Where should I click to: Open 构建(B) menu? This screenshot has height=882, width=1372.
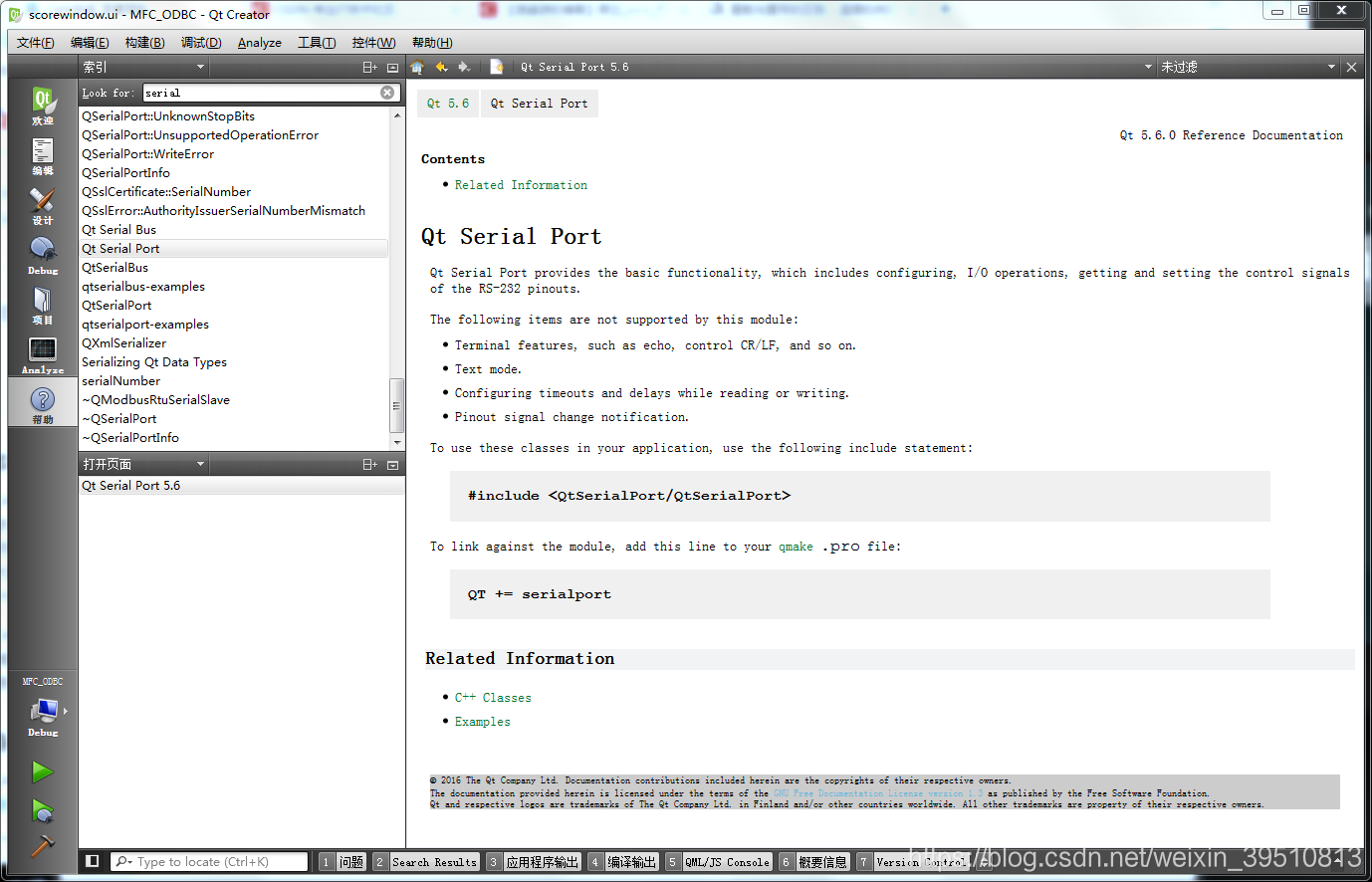pyautogui.click(x=144, y=42)
